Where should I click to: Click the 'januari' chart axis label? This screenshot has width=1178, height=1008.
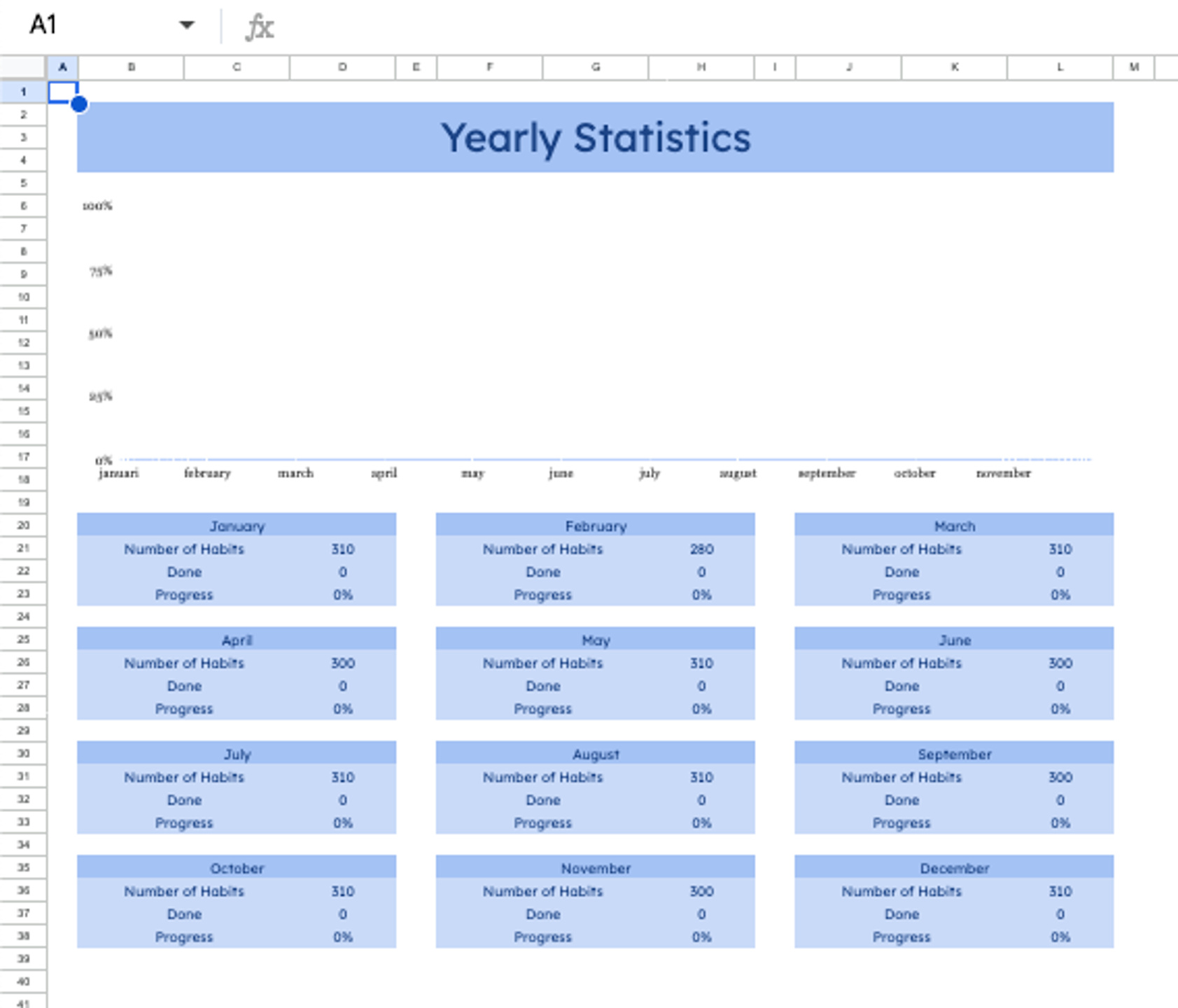pyautogui.click(x=118, y=473)
